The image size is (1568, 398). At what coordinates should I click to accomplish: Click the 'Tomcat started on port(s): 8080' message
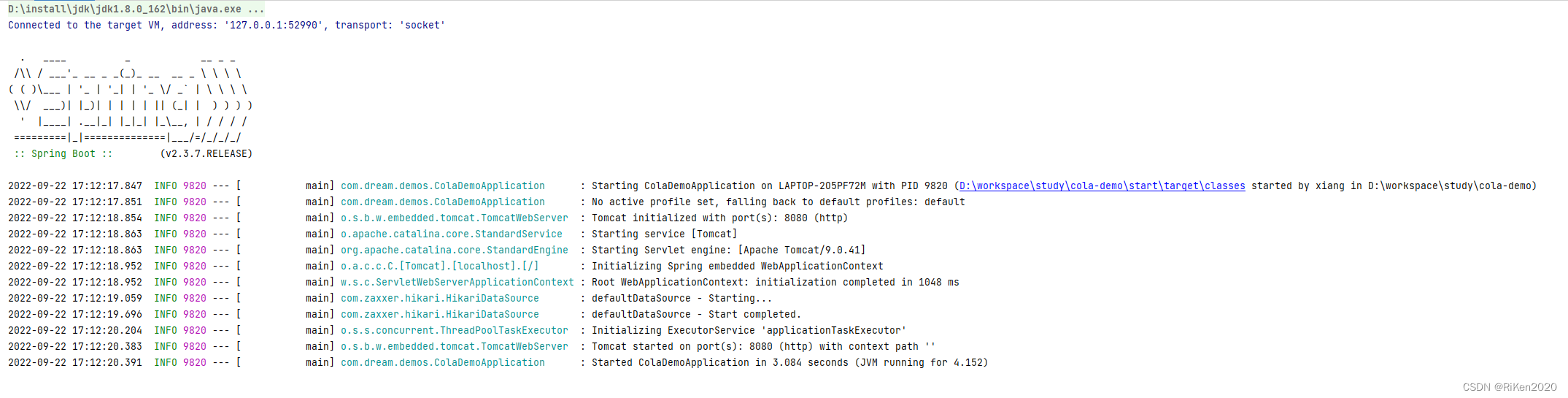[763, 347]
